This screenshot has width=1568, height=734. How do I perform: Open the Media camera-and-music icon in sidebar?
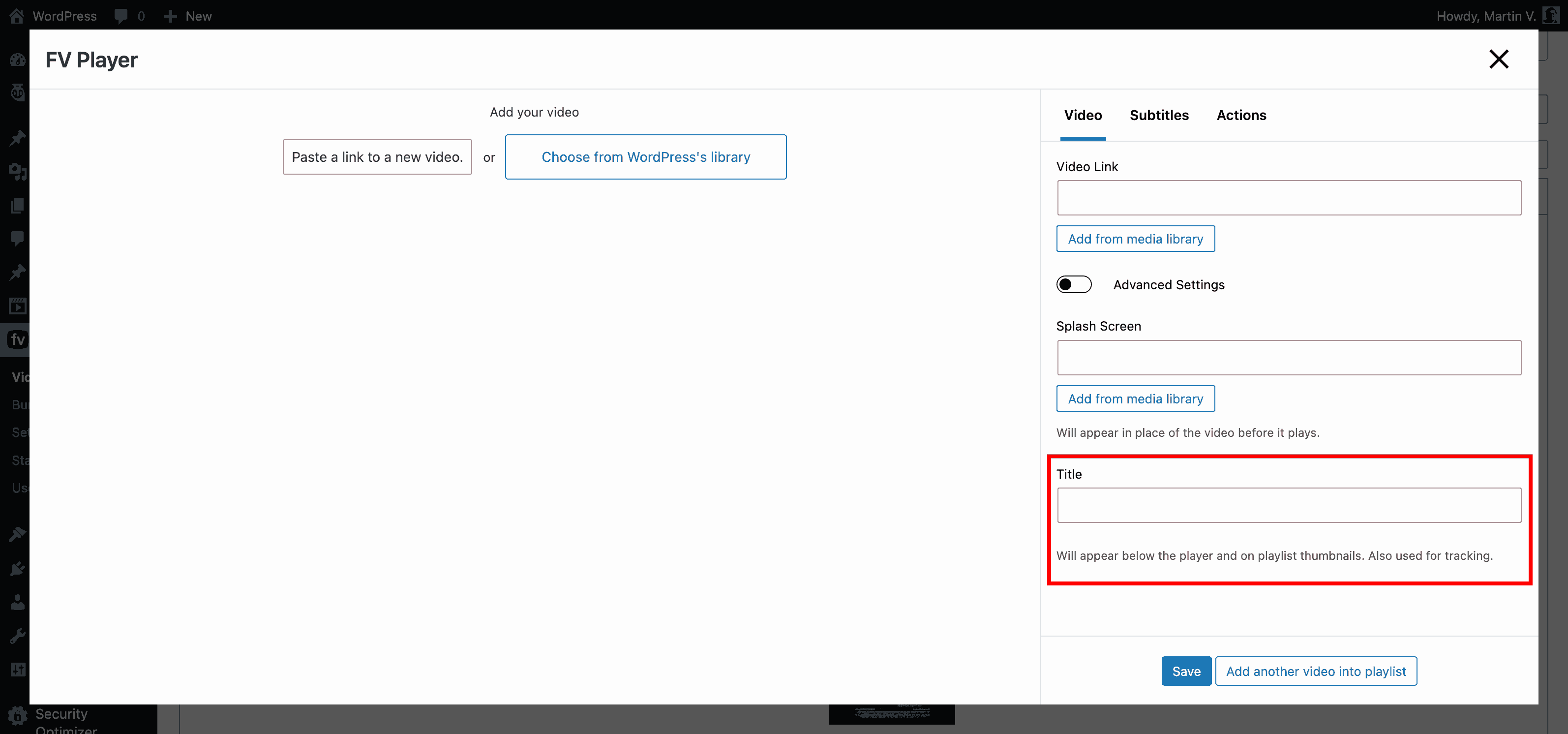click(x=18, y=172)
